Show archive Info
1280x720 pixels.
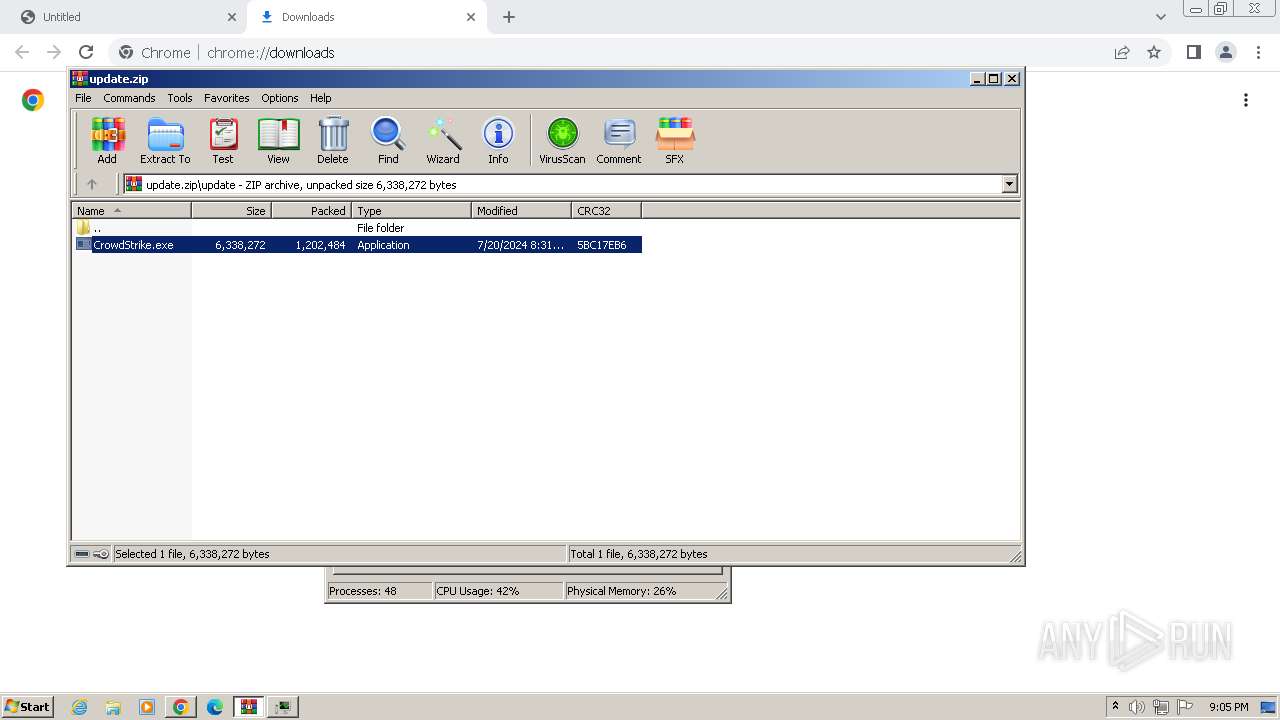498,140
